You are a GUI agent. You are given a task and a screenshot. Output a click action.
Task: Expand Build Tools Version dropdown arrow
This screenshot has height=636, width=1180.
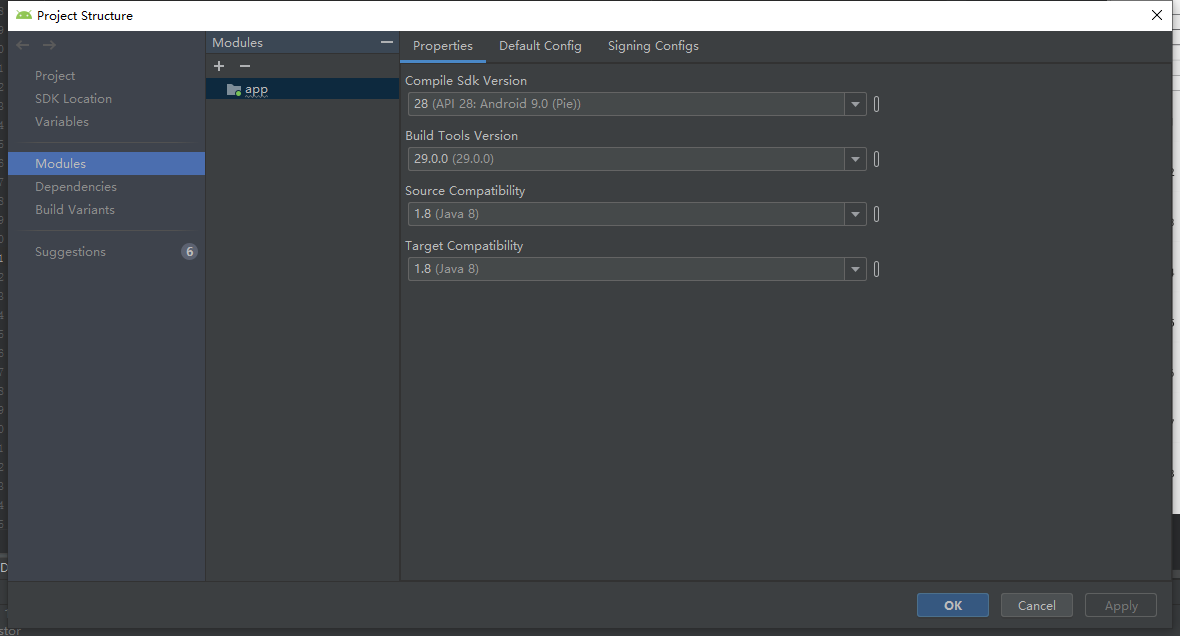(x=855, y=159)
